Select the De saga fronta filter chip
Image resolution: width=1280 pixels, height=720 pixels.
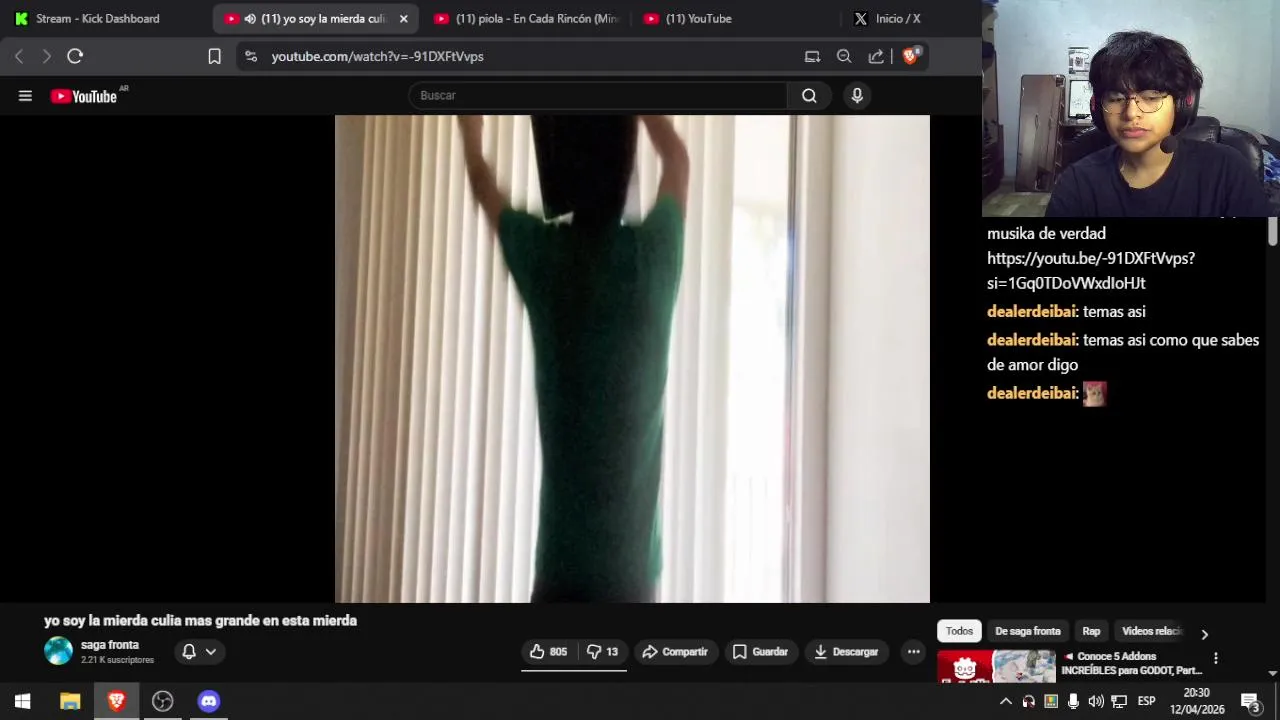(1027, 631)
